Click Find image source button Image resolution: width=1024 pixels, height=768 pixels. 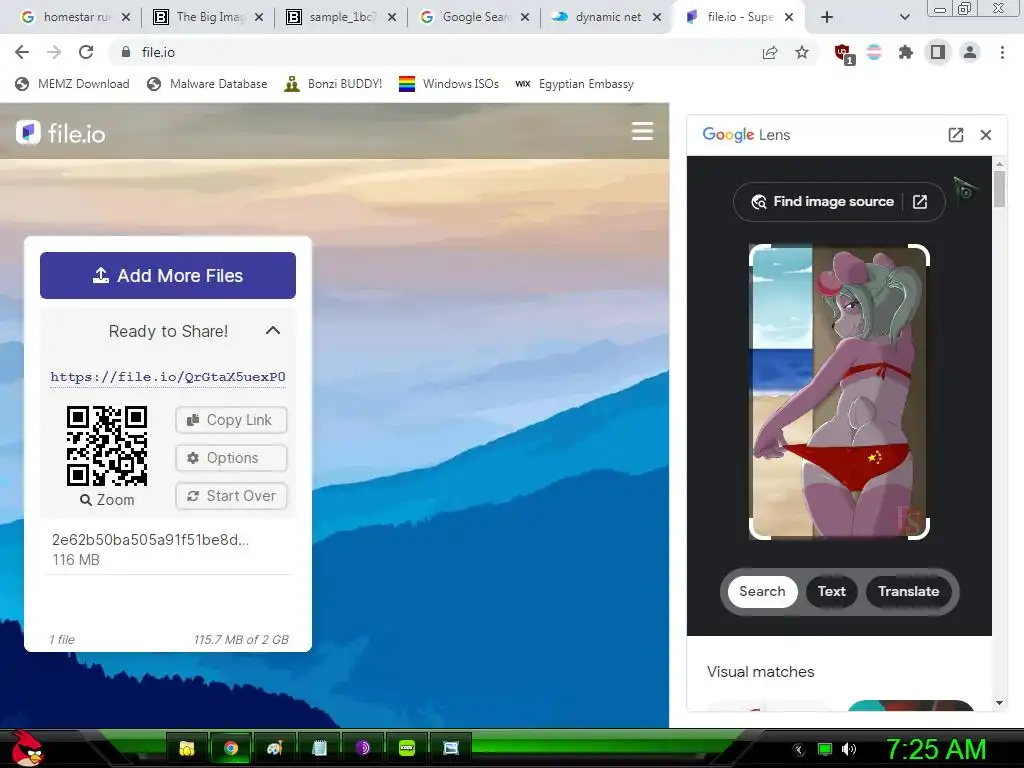pyautogui.click(x=839, y=202)
